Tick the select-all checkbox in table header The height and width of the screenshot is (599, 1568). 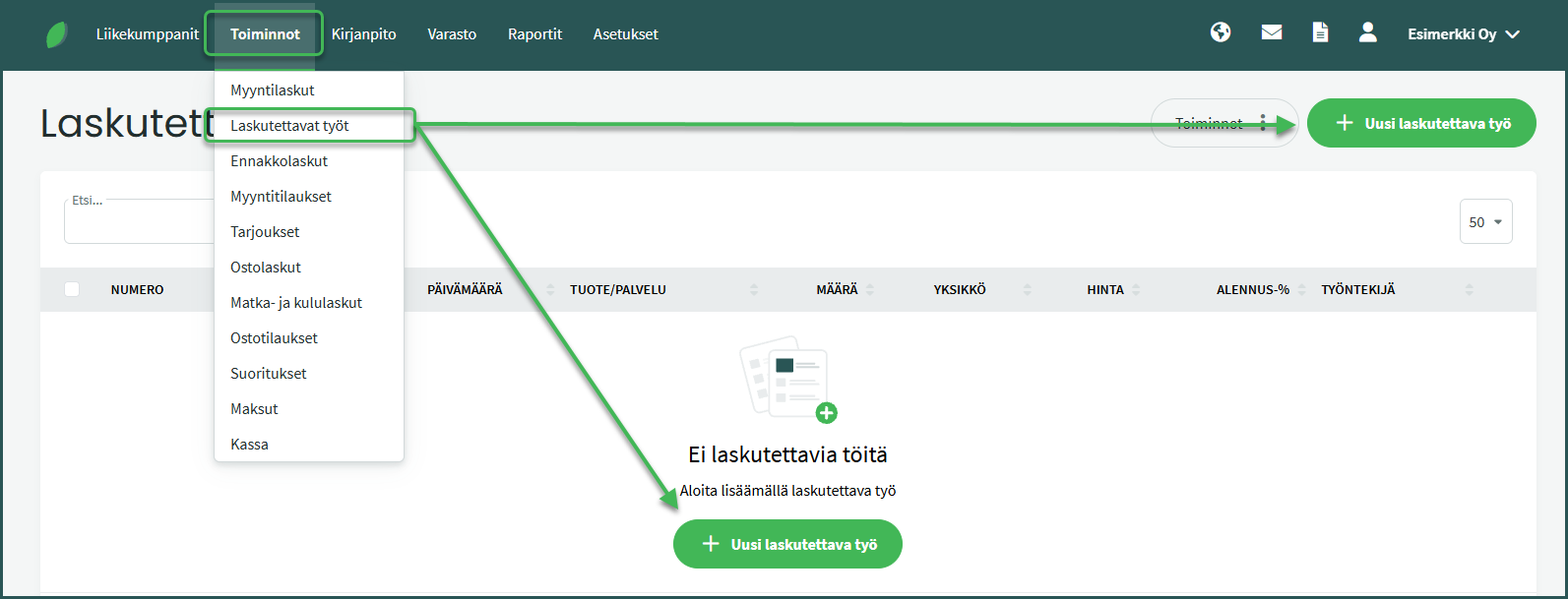coord(72,289)
